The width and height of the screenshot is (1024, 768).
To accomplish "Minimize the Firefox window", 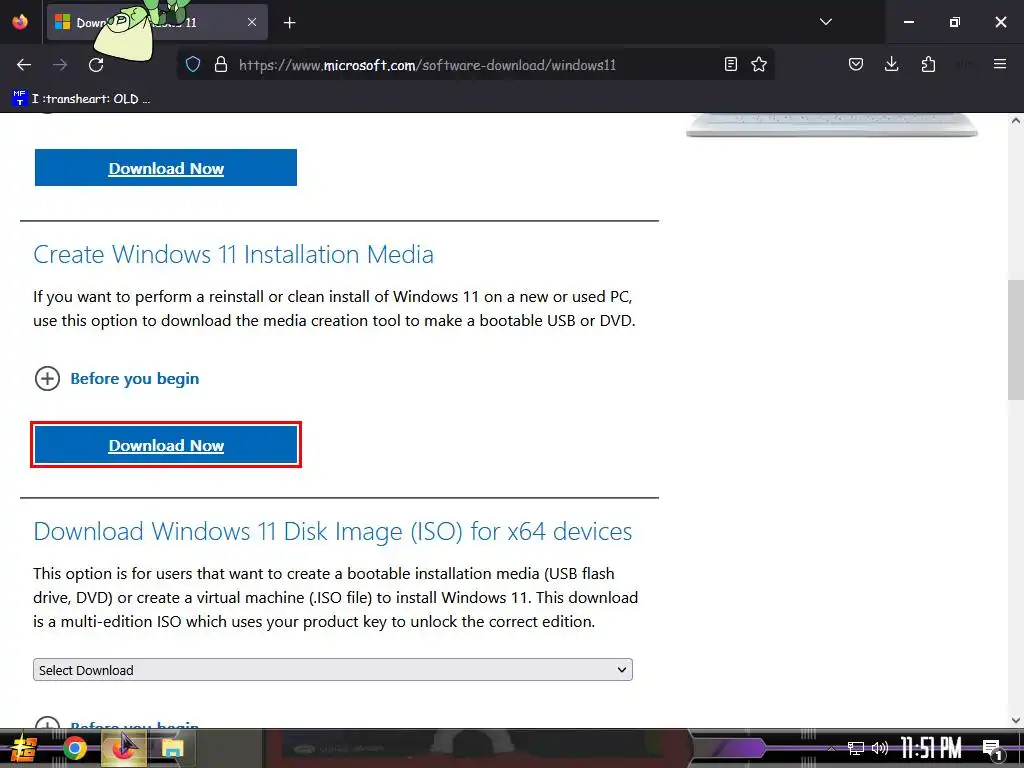I will point(908,22).
